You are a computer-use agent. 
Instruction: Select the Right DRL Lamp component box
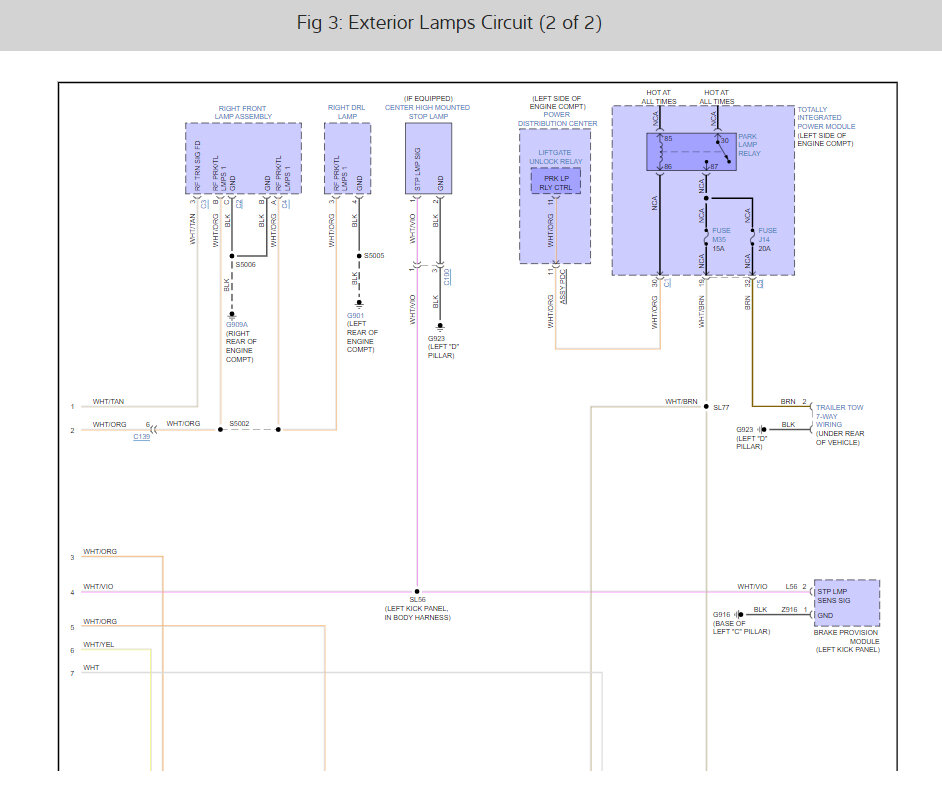click(x=347, y=160)
